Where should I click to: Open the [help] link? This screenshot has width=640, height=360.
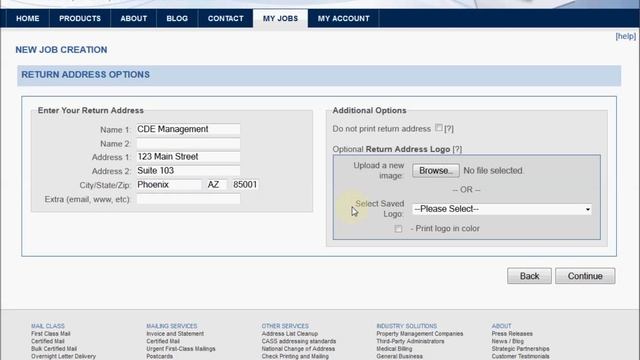[x=625, y=36]
